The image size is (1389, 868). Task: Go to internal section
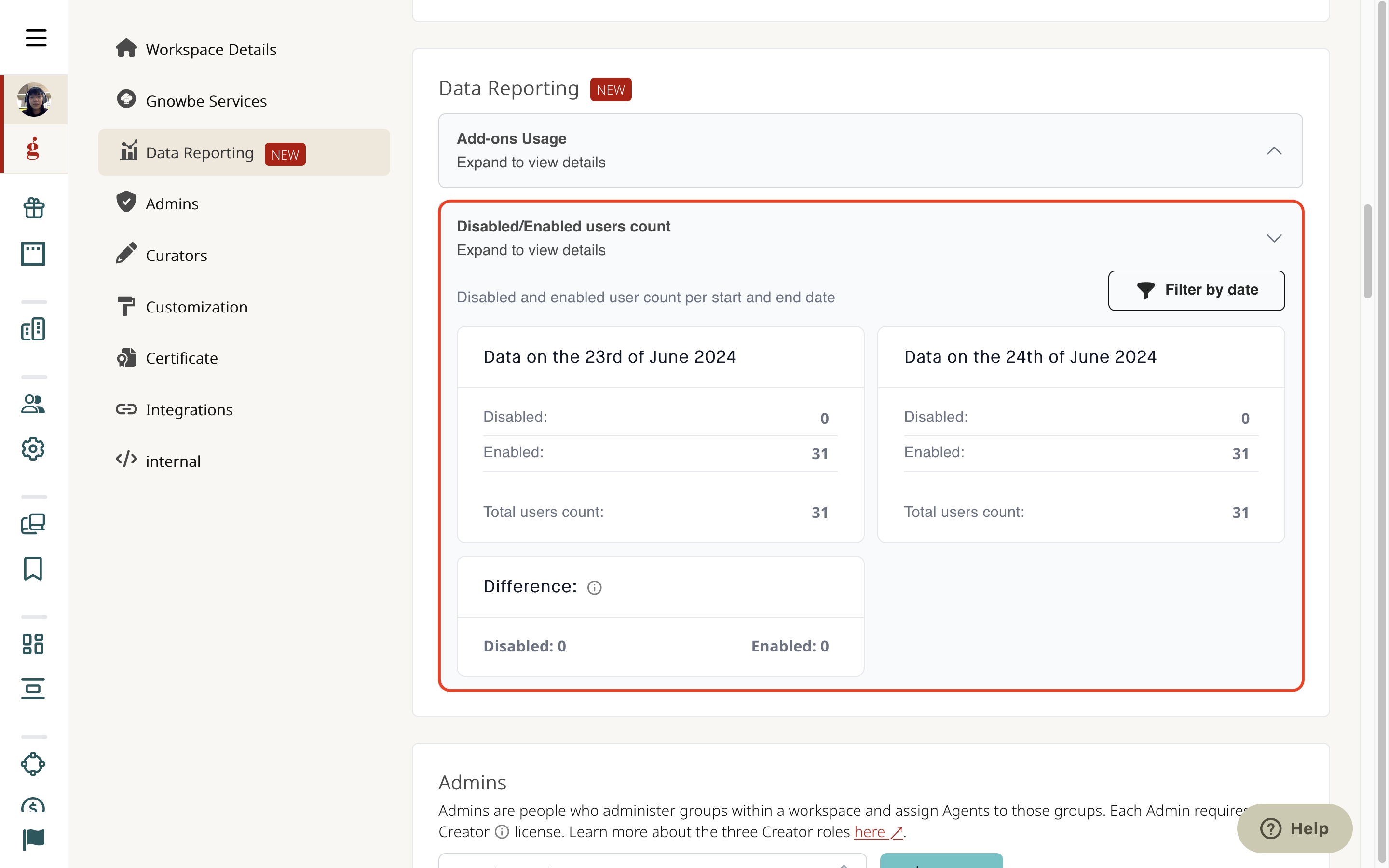click(244, 461)
